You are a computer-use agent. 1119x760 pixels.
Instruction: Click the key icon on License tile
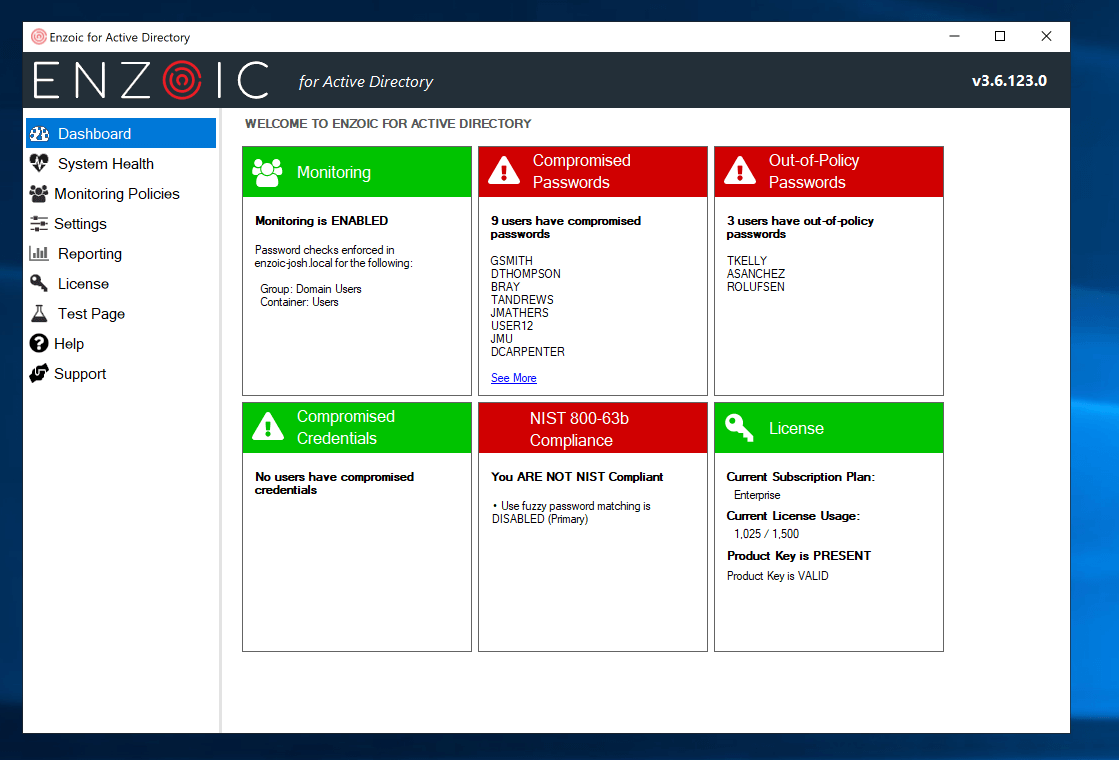[740, 428]
